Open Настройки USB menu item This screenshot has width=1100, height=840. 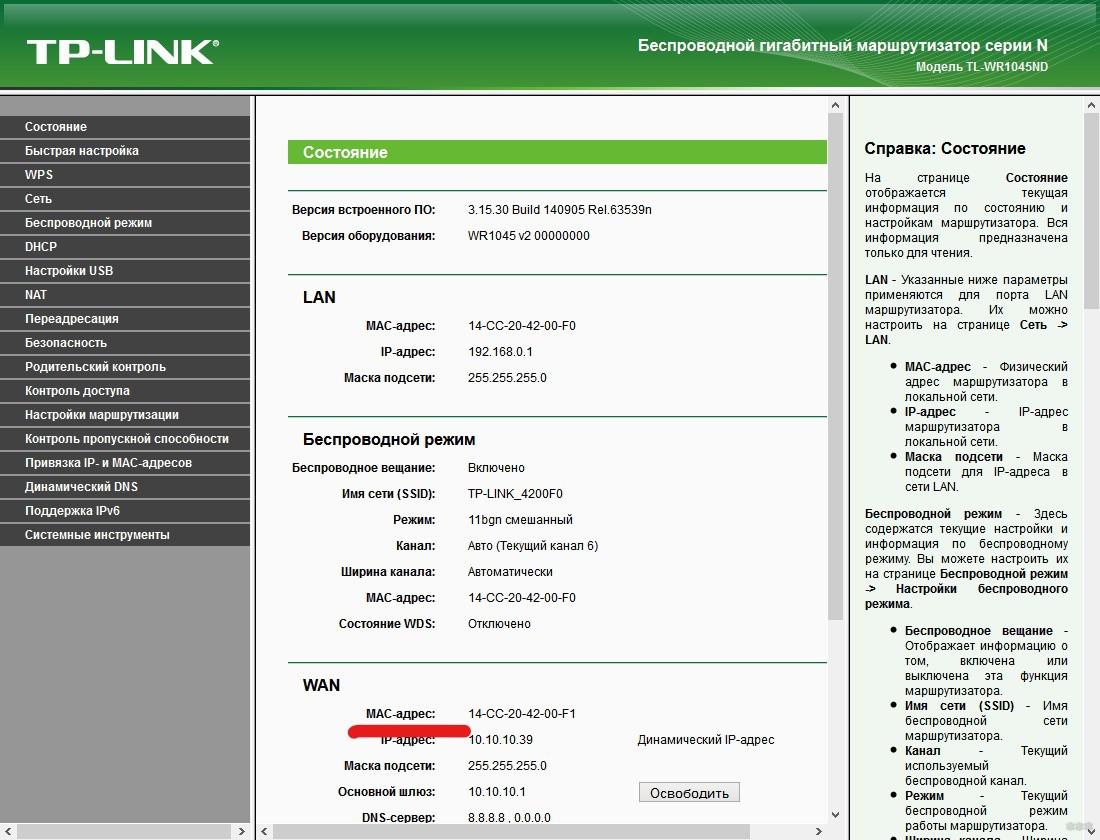(125, 271)
